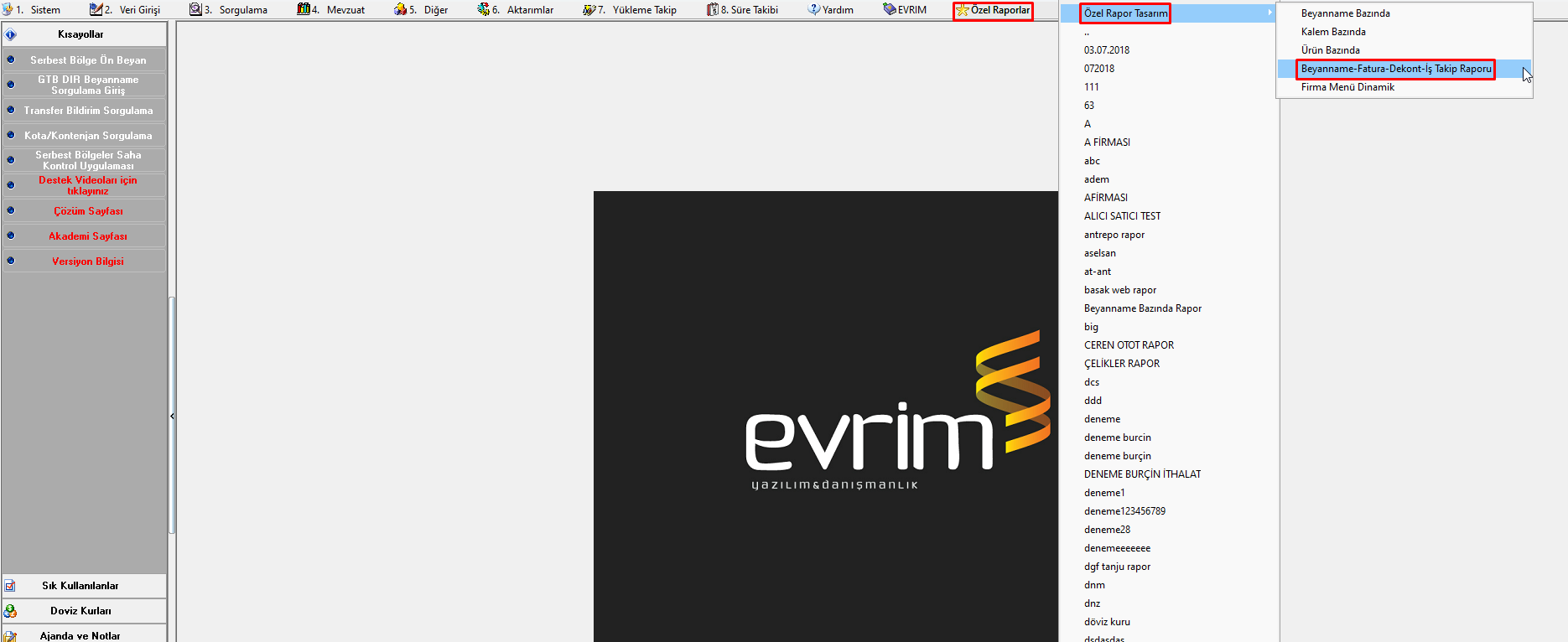Click bullet icon beside Transfer Bildirim Sorgulama
1568x642 pixels.
[11, 110]
